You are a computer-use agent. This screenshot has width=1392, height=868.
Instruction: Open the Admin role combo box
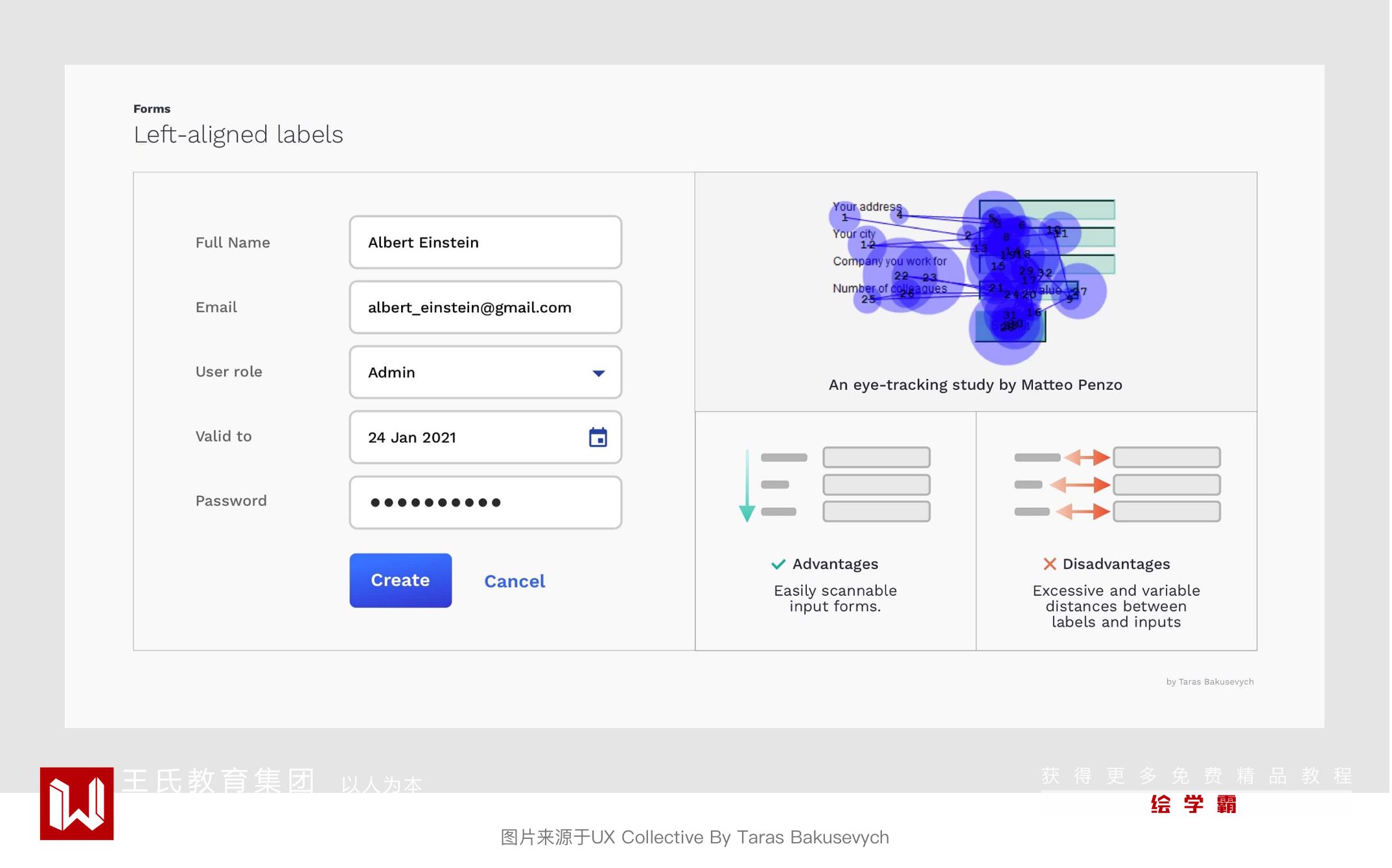click(480, 373)
